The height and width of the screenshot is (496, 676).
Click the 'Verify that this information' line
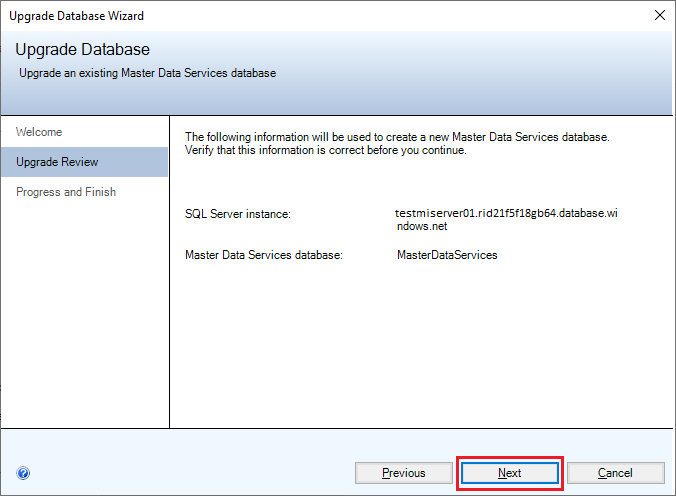pyautogui.click(x=326, y=150)
